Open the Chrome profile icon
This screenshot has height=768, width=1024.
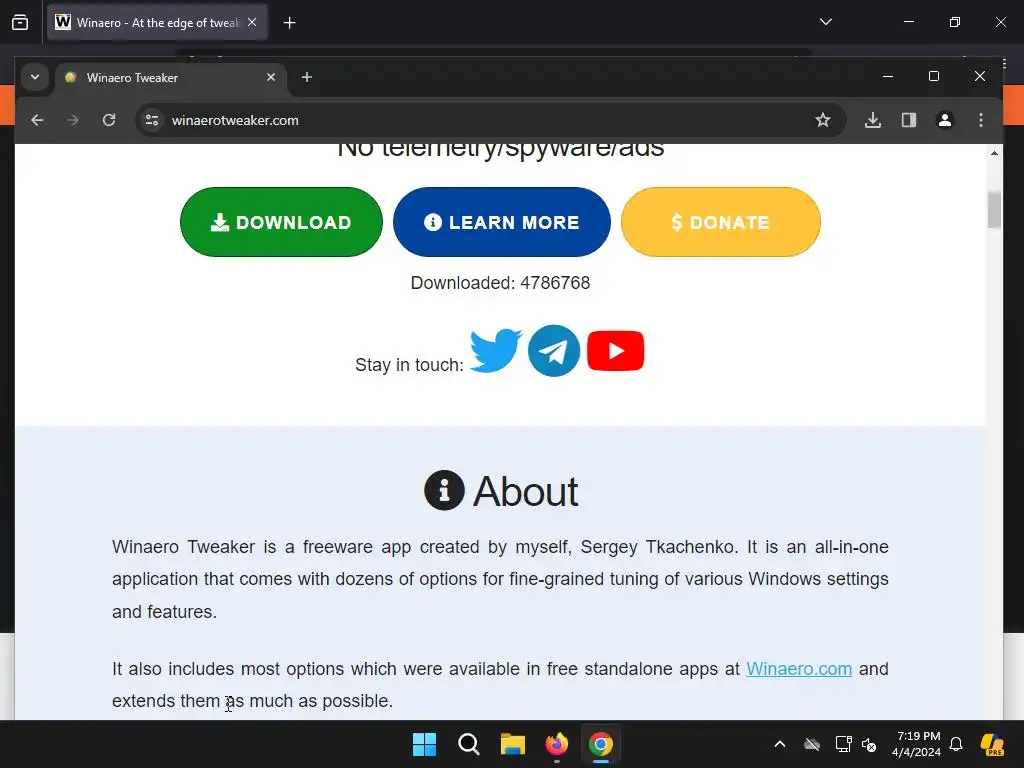945,120
